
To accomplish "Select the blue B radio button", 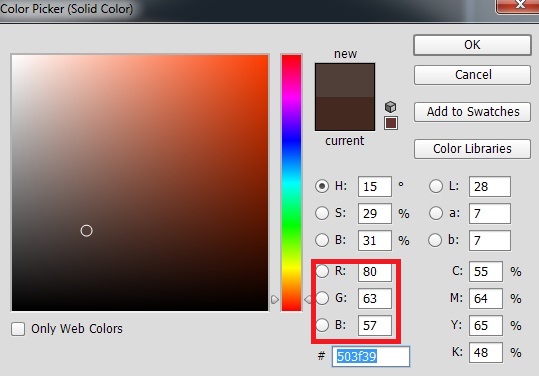I will pos(322,325).
